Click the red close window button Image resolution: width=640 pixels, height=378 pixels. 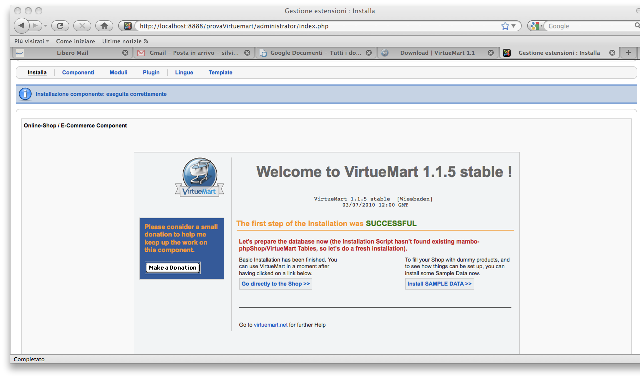pos(18,11)
